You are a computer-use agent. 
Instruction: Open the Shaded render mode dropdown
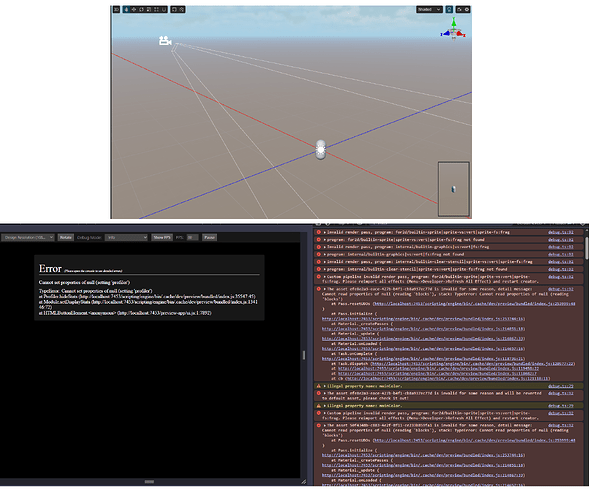(429, 9)
